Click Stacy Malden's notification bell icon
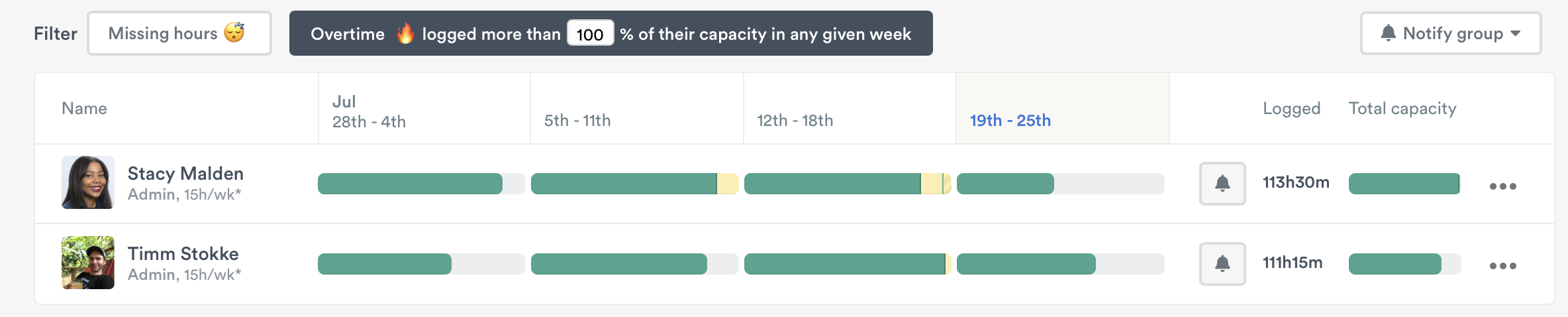 1222,184
